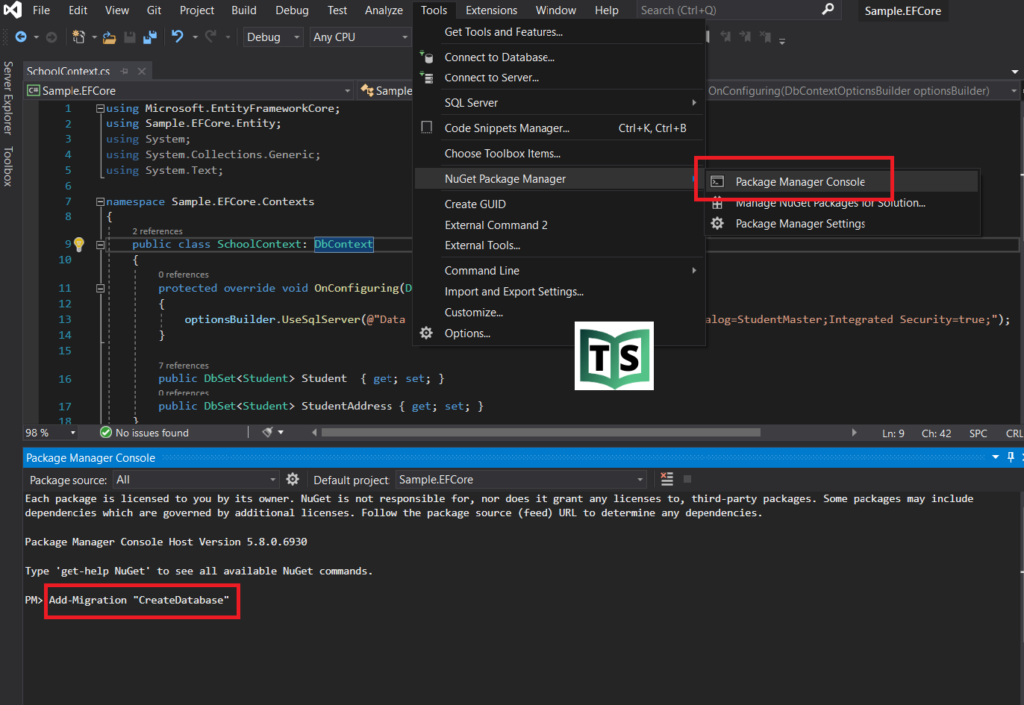Click the Clear All console output icon
Image resolution: width=1024 pixels, height=705 pixels.
(667, 479)
